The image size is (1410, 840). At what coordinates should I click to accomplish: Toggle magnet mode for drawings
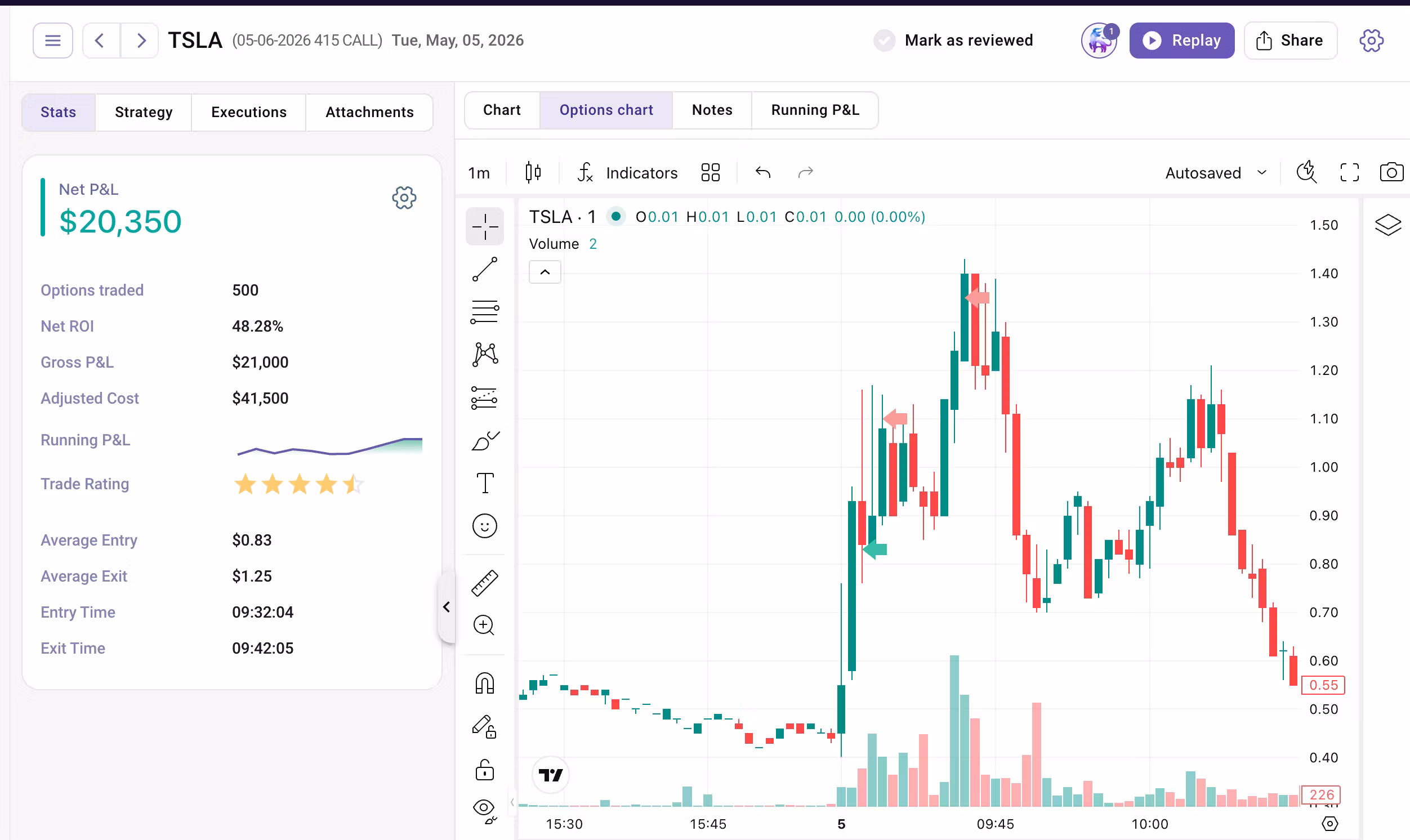484,683
